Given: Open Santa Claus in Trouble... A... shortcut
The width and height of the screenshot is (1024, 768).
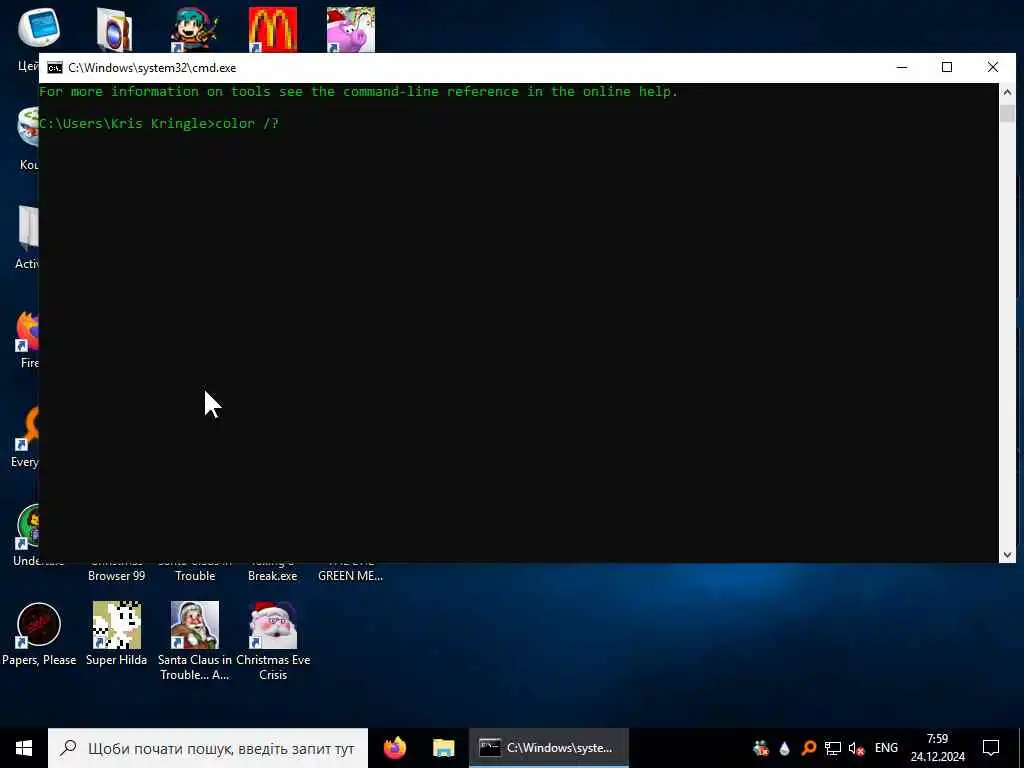Looking at the screenshot, I should point(195,641).
